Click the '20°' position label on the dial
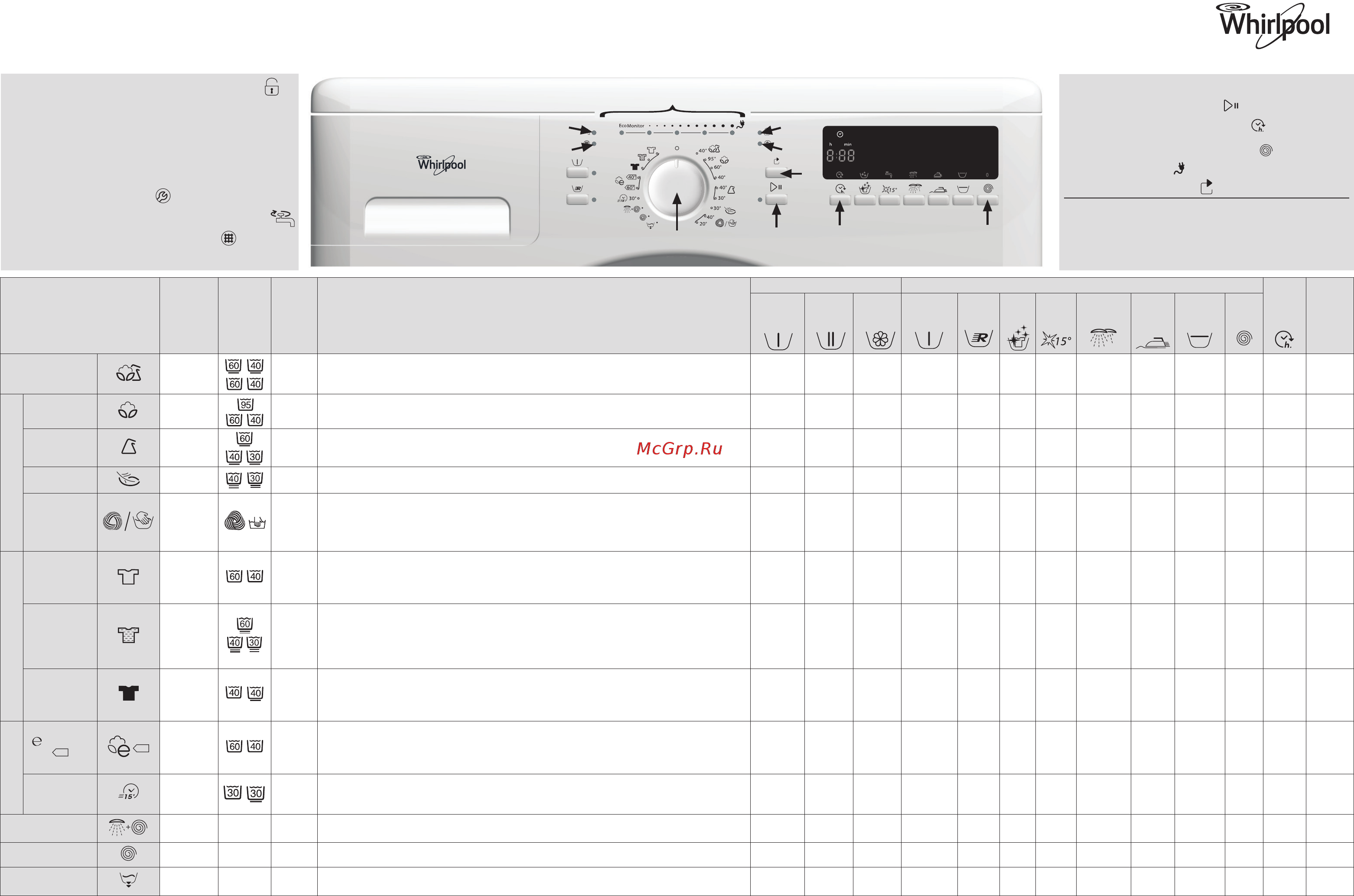1354x896 pixels. point(703,224)
